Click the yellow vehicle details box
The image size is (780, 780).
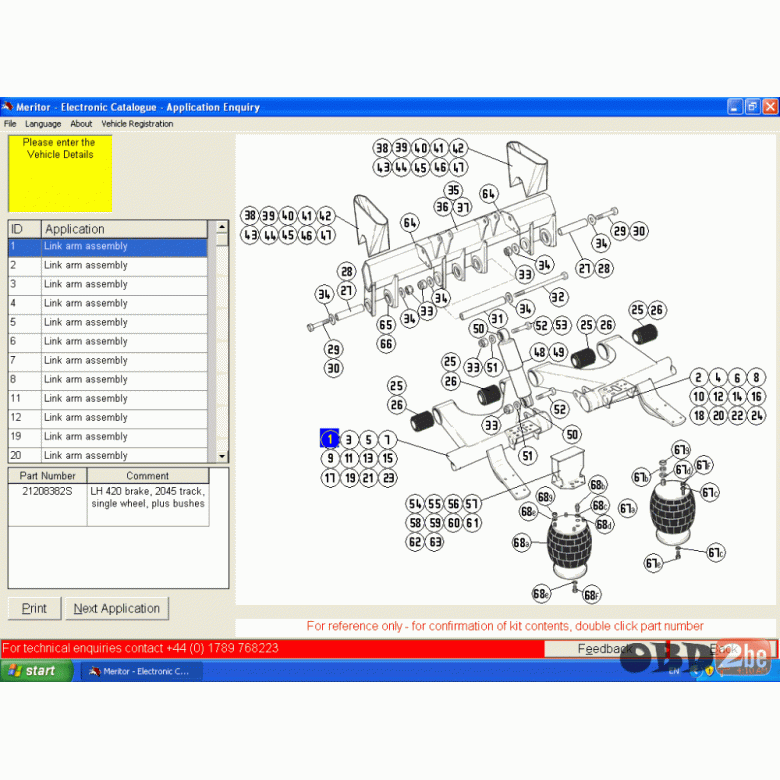tap(60, 174)
